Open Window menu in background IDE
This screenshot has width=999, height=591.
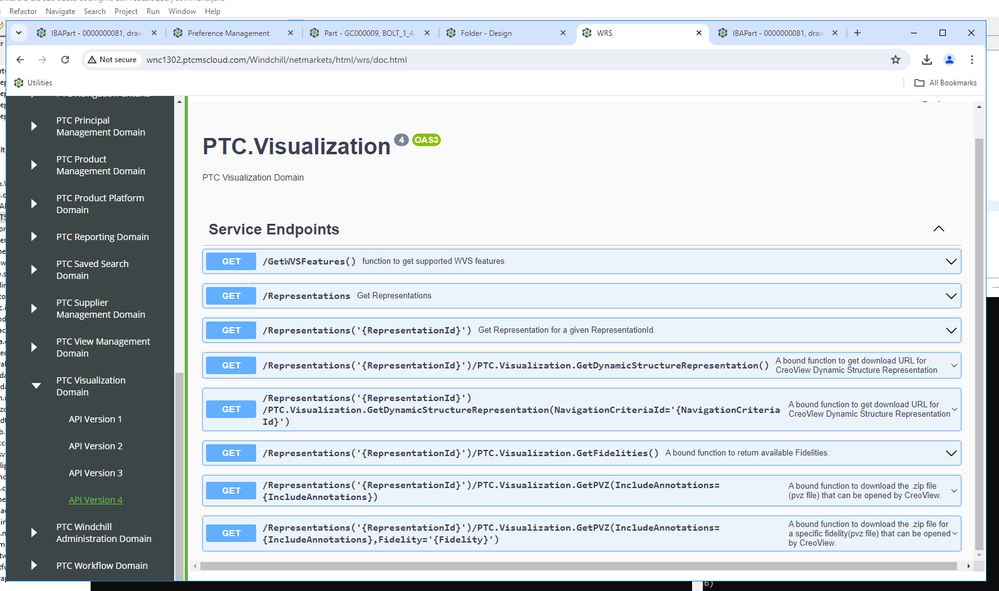coord(182,11)
